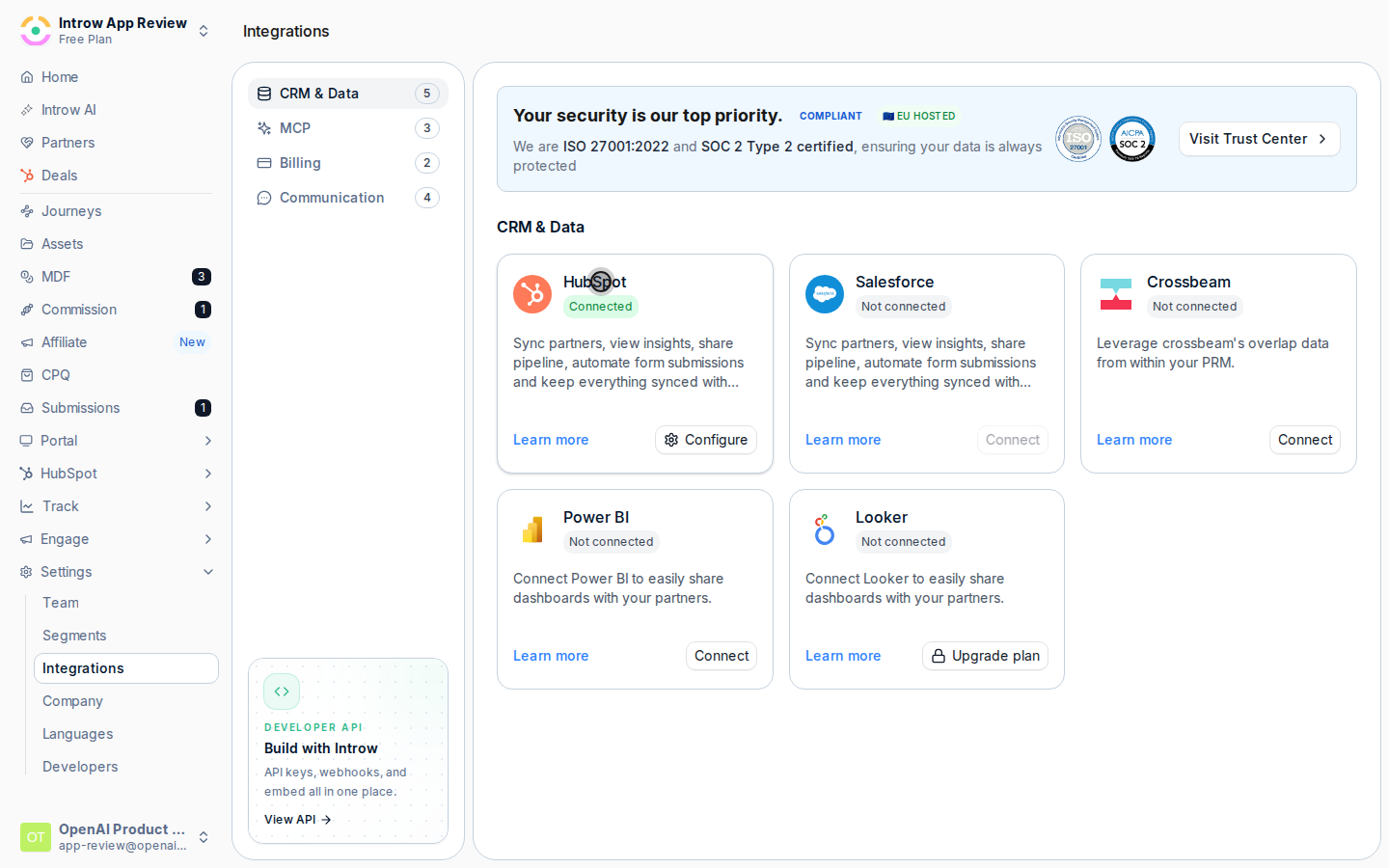Click the Power BI logo
The height and width of the screenshot is (868, 1389).
[532, 529]
